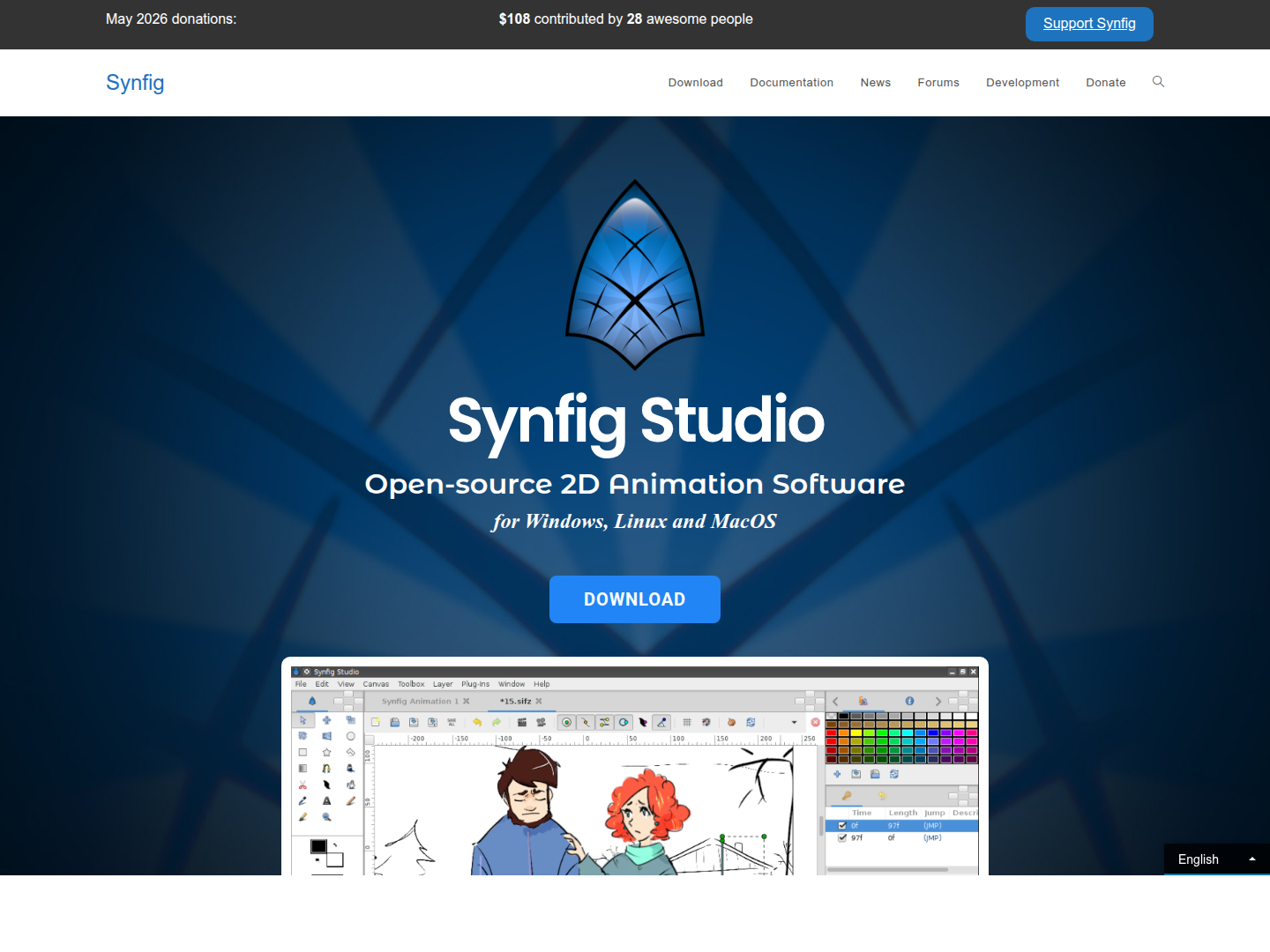
Task: Click the Redo arrow in Synfig toolbar
Action: coord(497,722)
